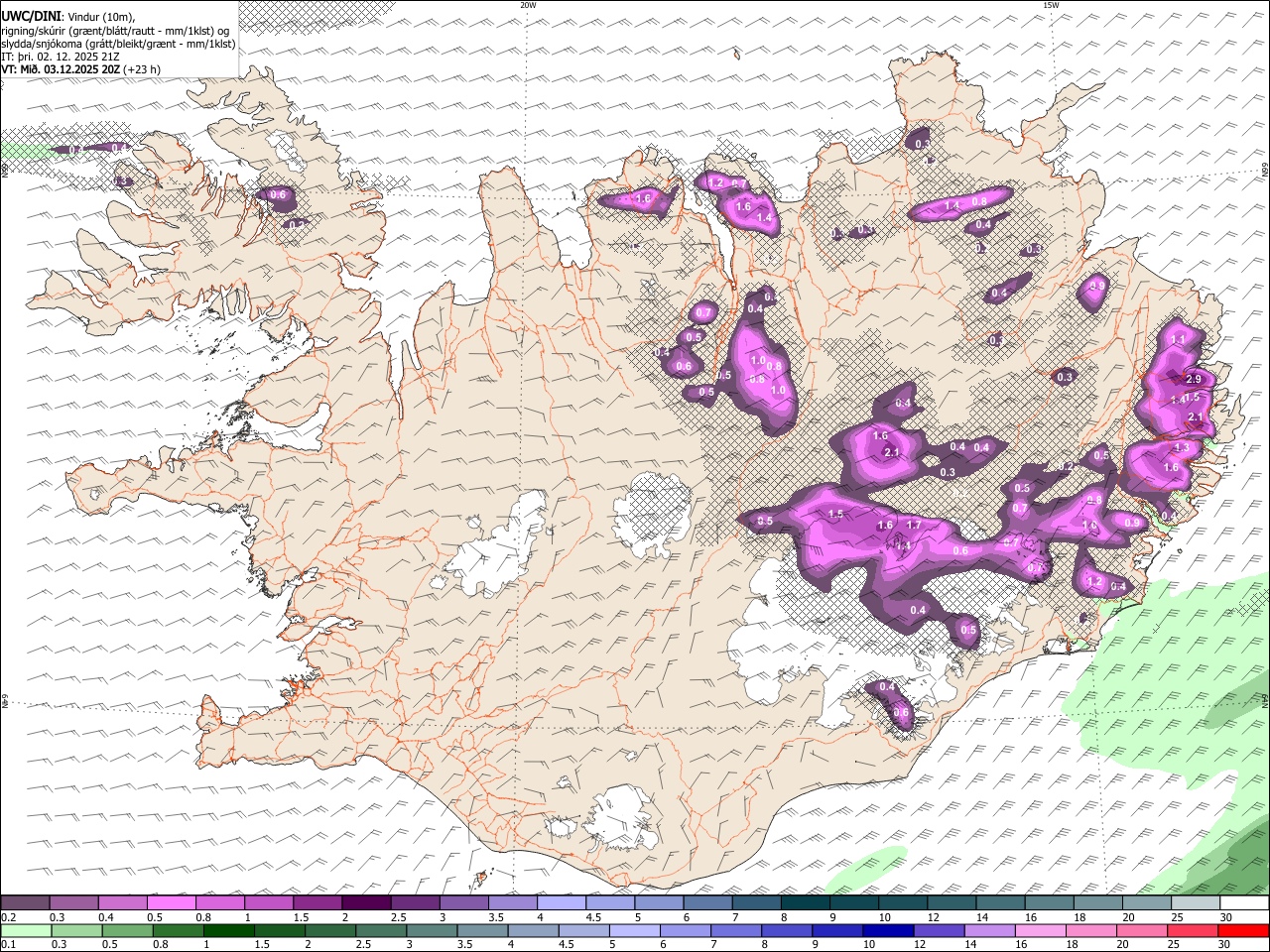Click the '0.1' label under the rain legend
Image resolution: width=1270 pixels, height=952 pixels.
tap(8, 944)
